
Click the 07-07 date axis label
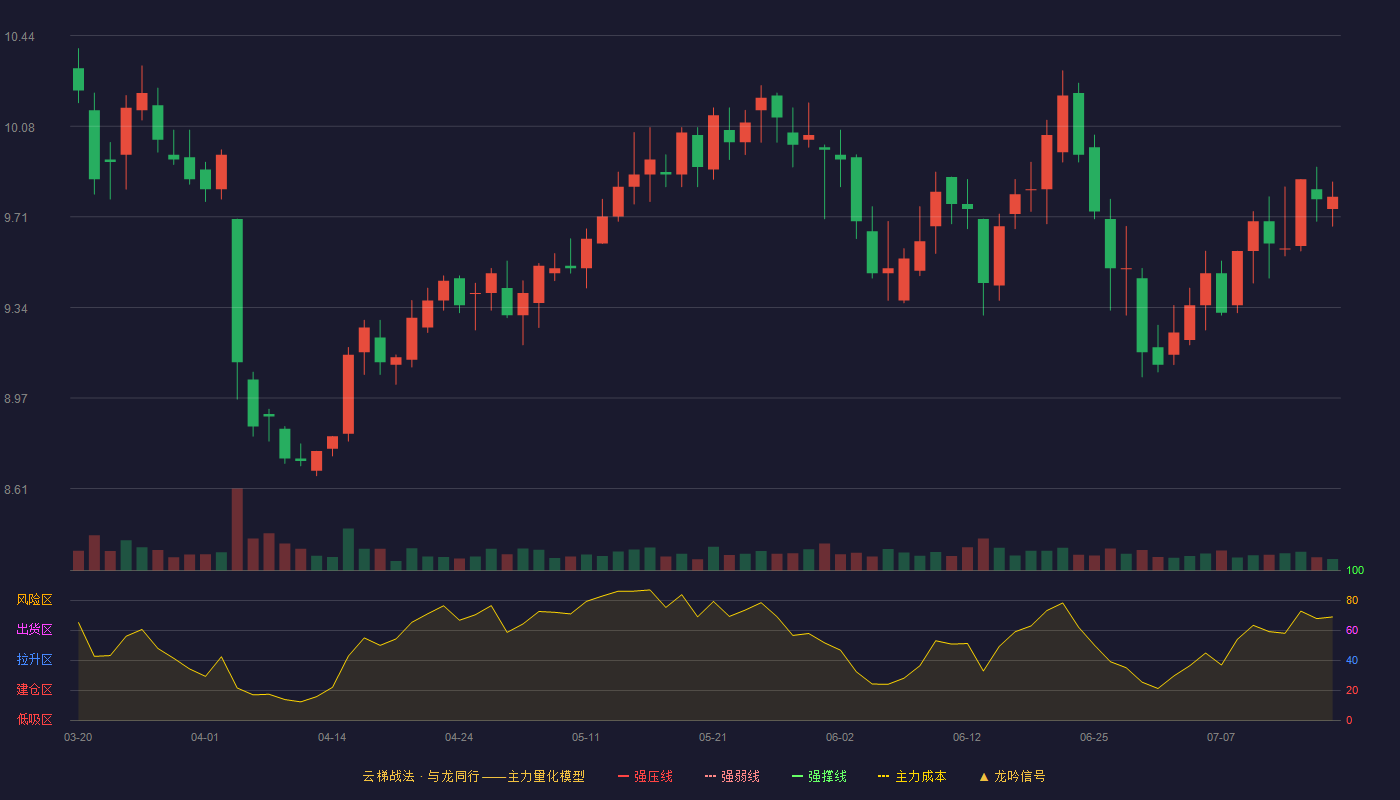1221,737
